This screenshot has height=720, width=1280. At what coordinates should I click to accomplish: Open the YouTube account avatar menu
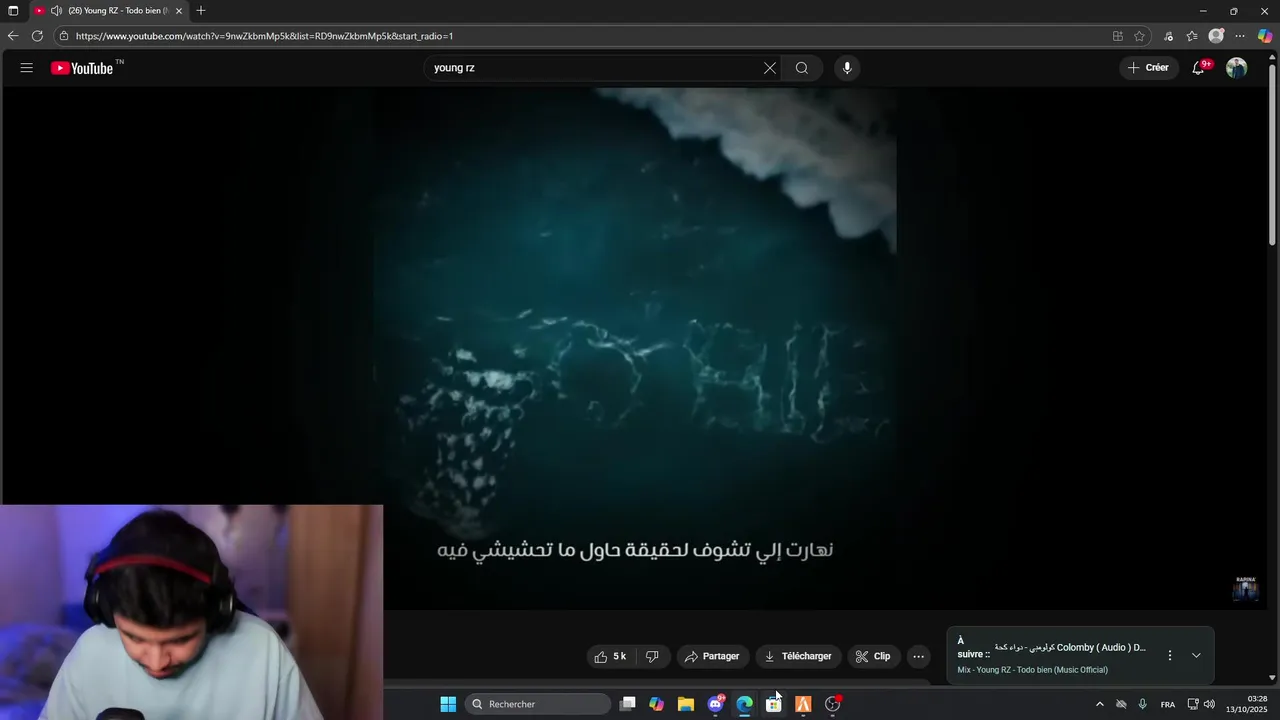click(1237, 68)
